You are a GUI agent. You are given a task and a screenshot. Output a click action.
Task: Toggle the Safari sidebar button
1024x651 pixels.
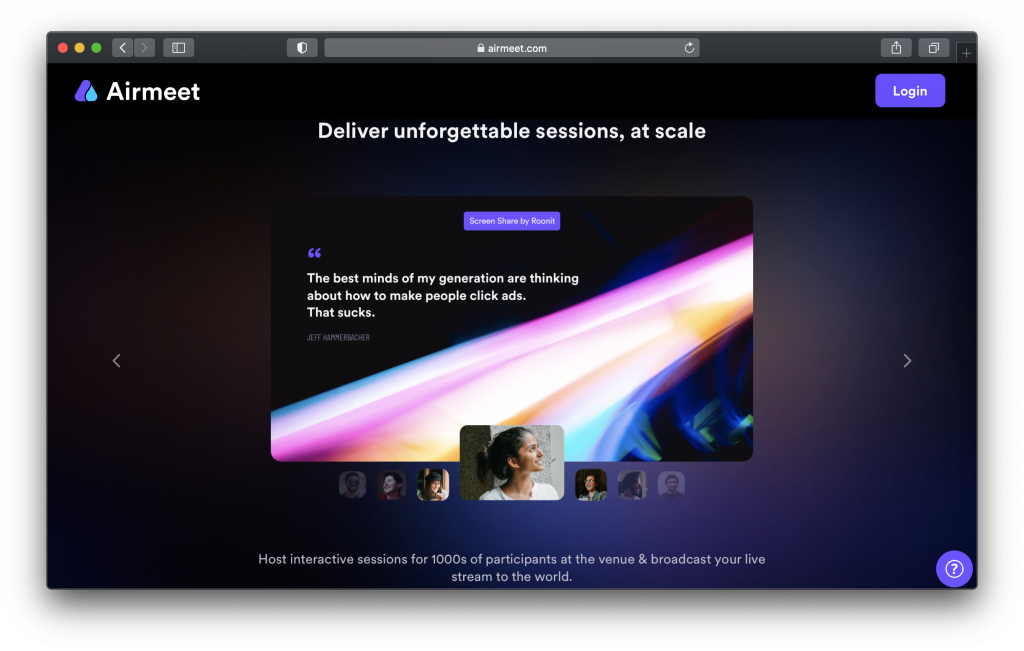coord(178,48)
